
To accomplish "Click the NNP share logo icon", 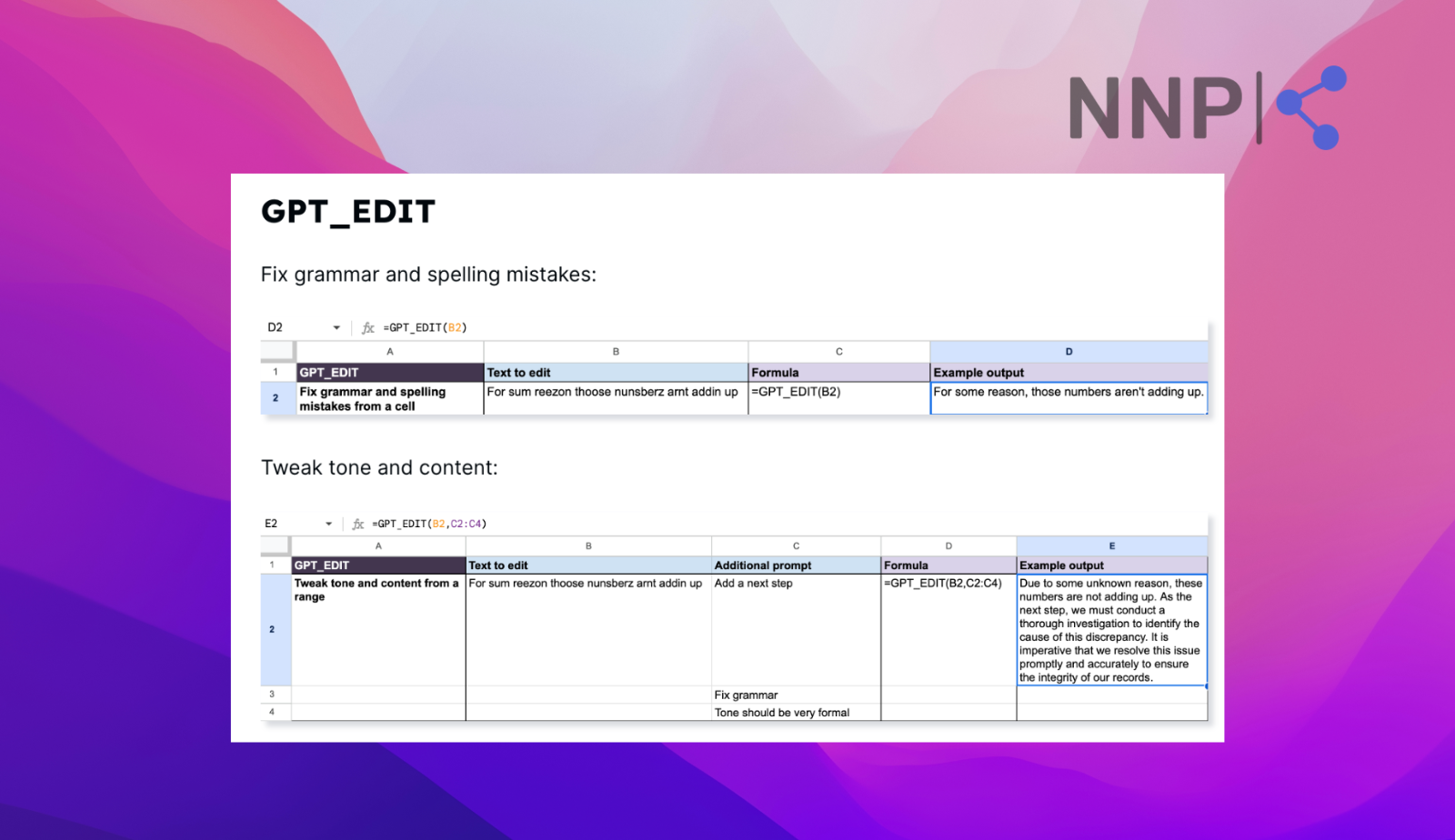I will point(1310,107).
